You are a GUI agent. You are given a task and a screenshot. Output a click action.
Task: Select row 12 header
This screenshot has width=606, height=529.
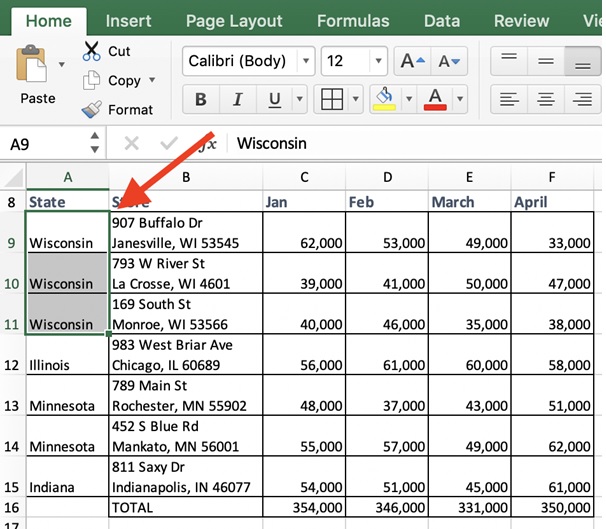pyautogui.click(x=12, y=355)
